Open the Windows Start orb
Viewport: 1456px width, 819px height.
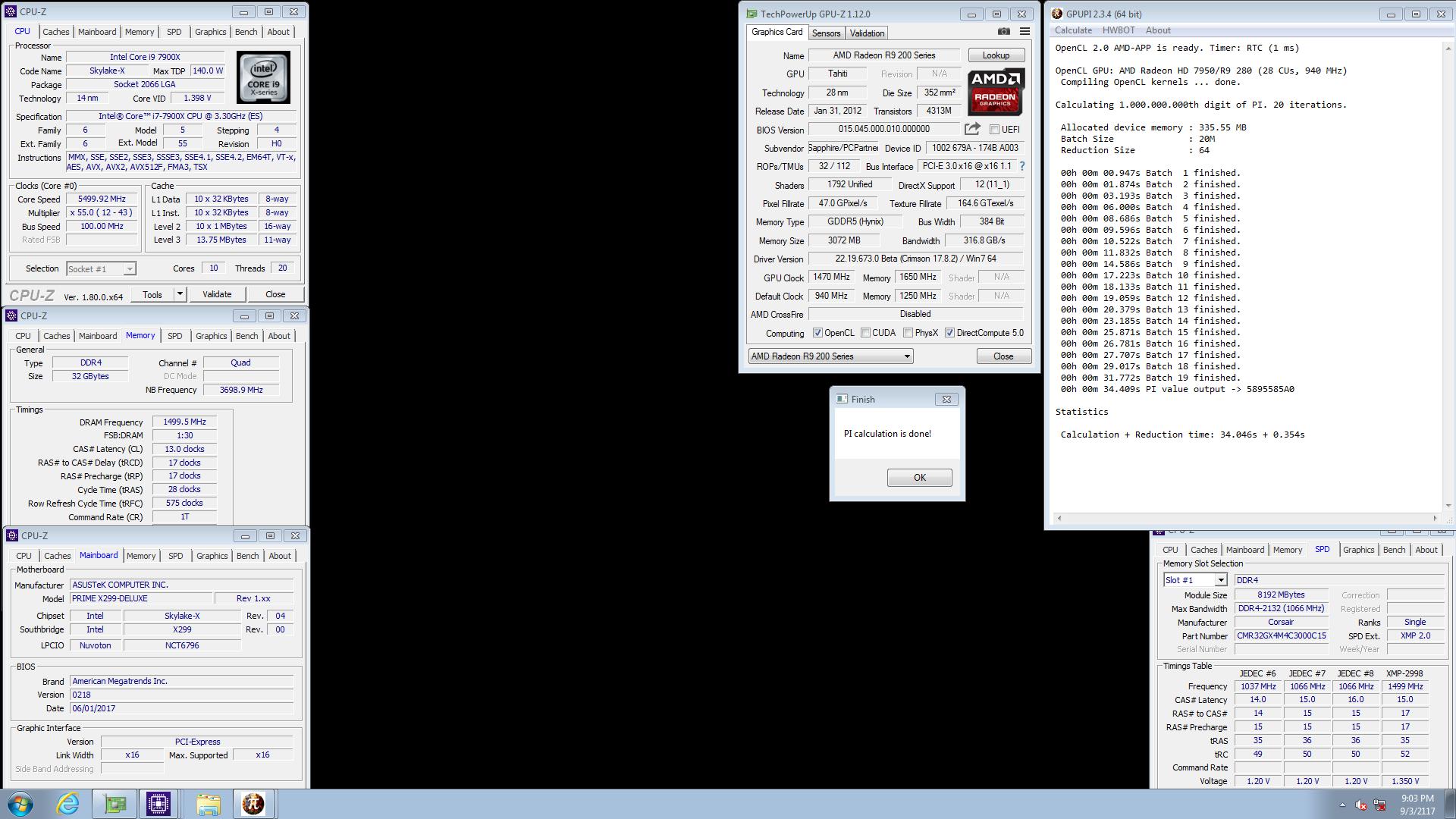coord(20,804)
